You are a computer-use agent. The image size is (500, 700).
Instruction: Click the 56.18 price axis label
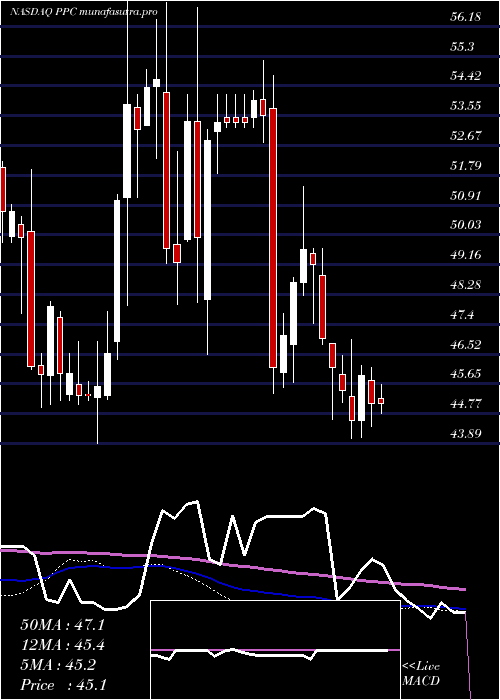click(x=466, y=17)
